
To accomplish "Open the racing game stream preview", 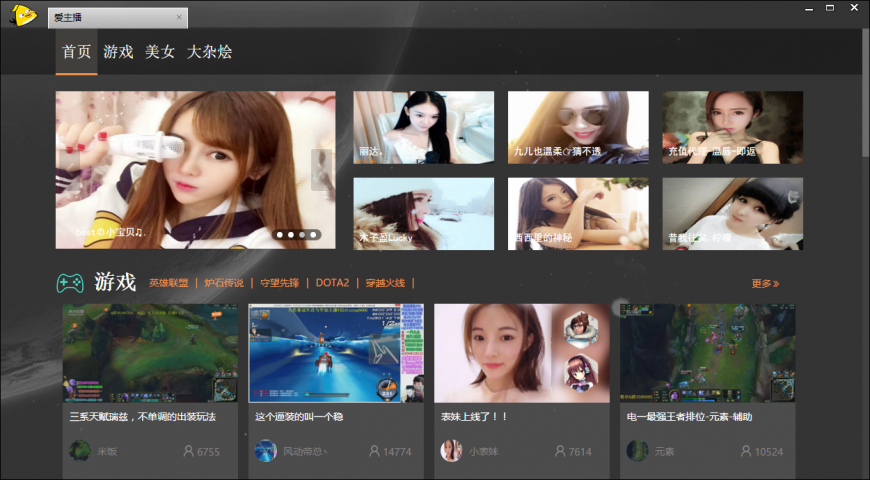I will [336, 353].
